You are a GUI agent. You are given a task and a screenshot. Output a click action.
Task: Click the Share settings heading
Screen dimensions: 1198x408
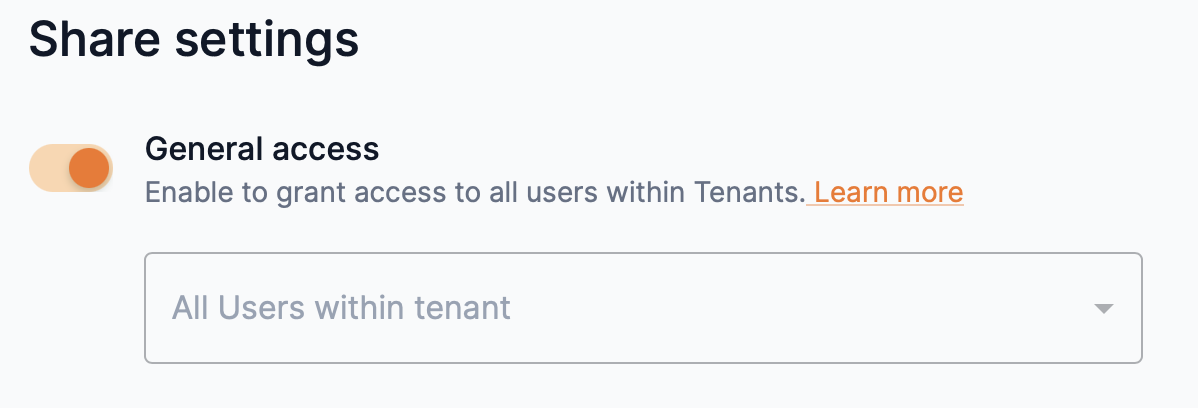tap(193, 41)
